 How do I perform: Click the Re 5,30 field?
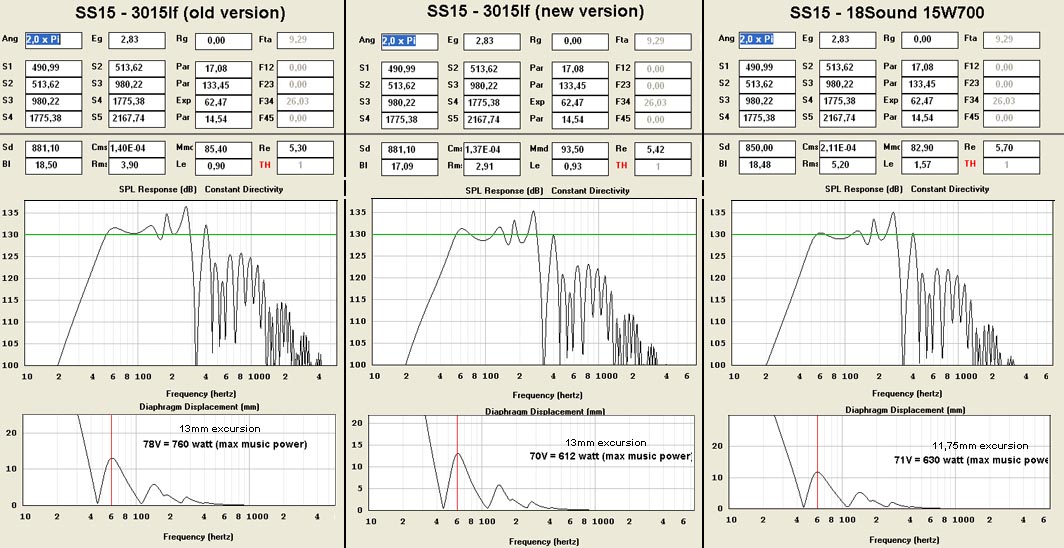pos(305,149)
